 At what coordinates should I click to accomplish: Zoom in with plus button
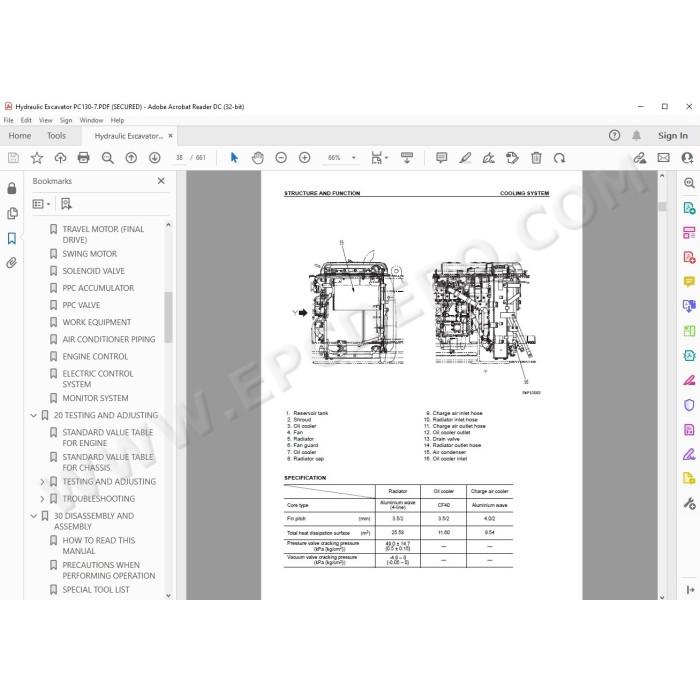click(304, 158)
